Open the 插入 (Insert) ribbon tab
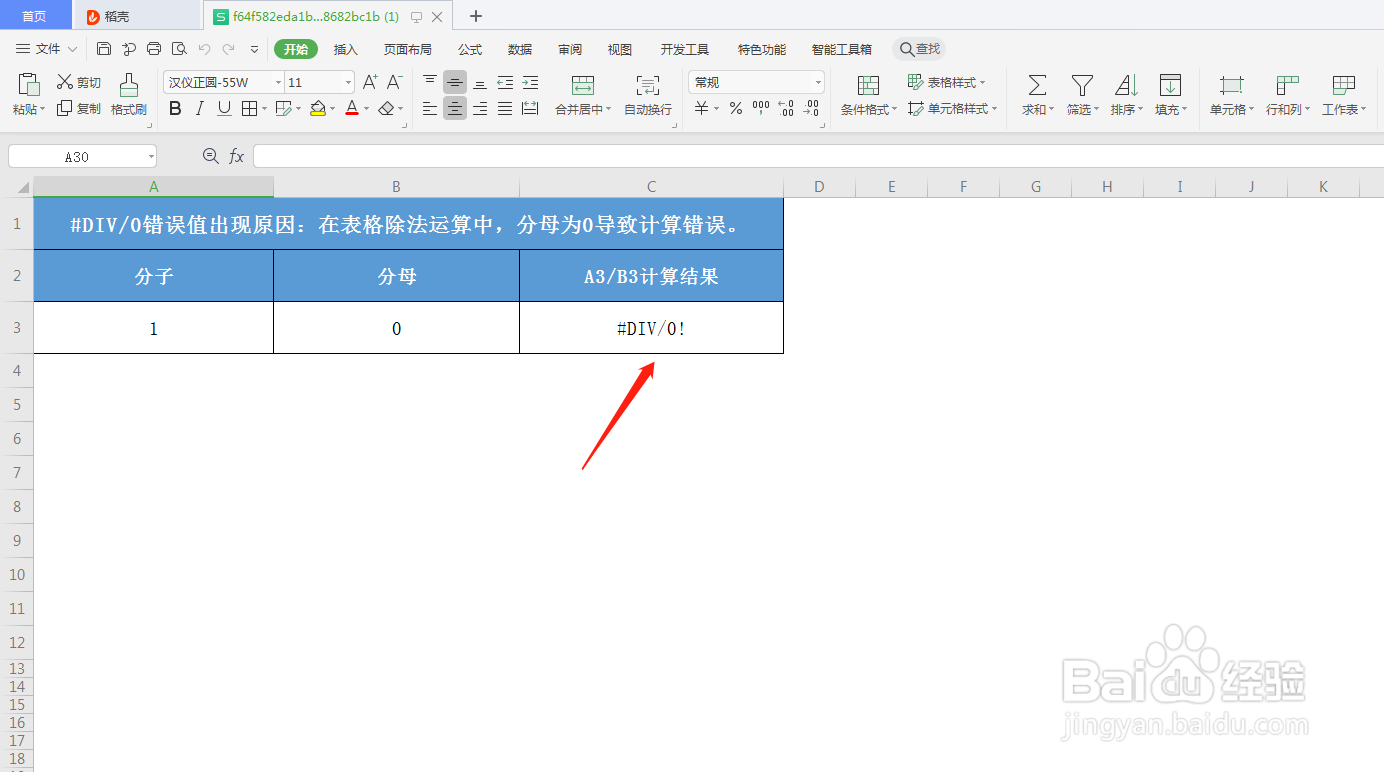 point(346,49)
